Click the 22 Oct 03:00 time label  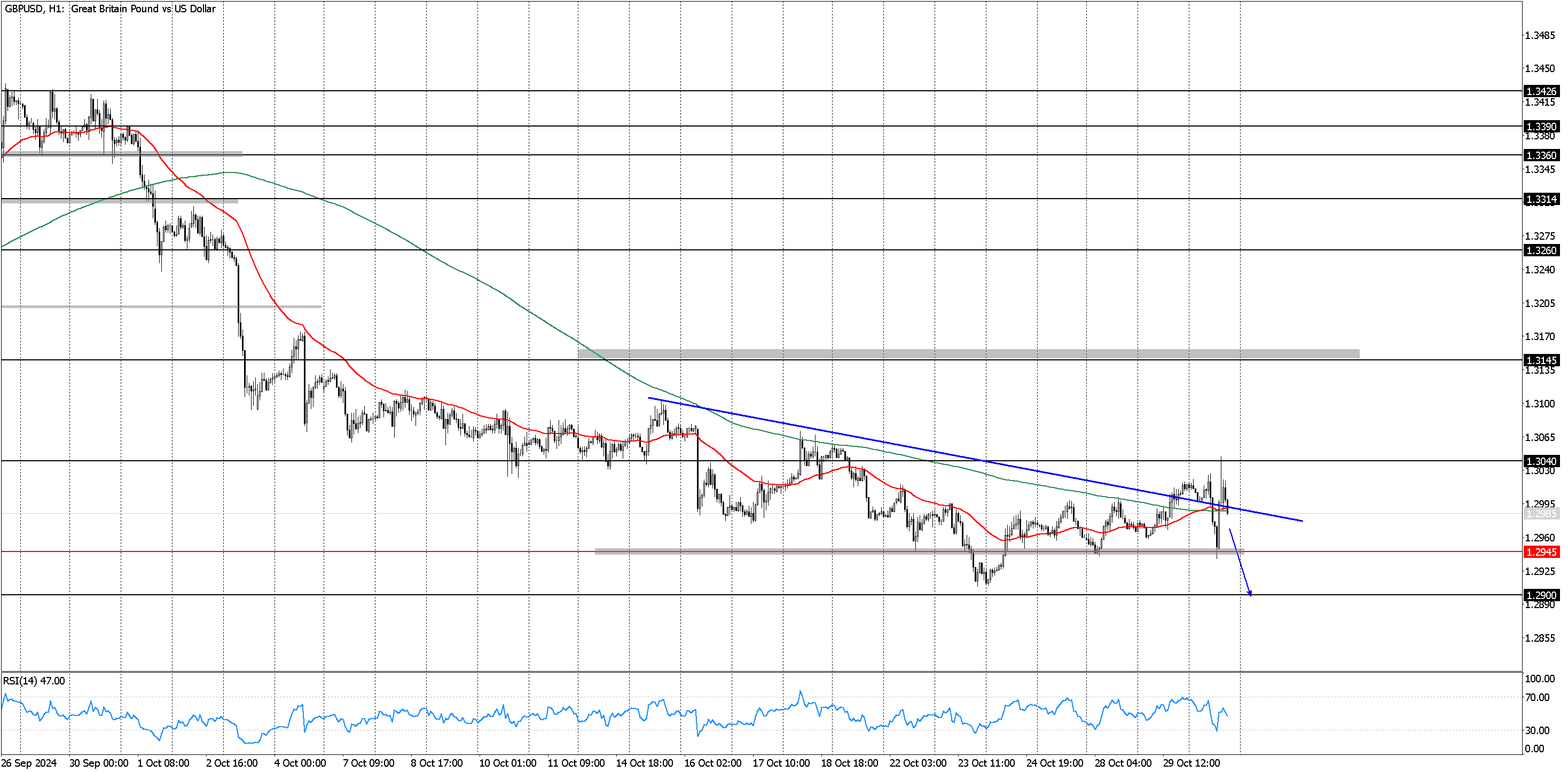[919, 763]
